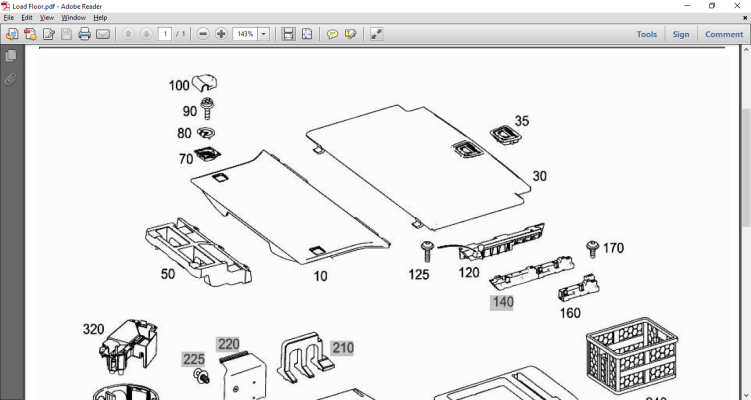Select the Highlight text tool
This screenshot has width=751, height=400.
click(350, 34)
